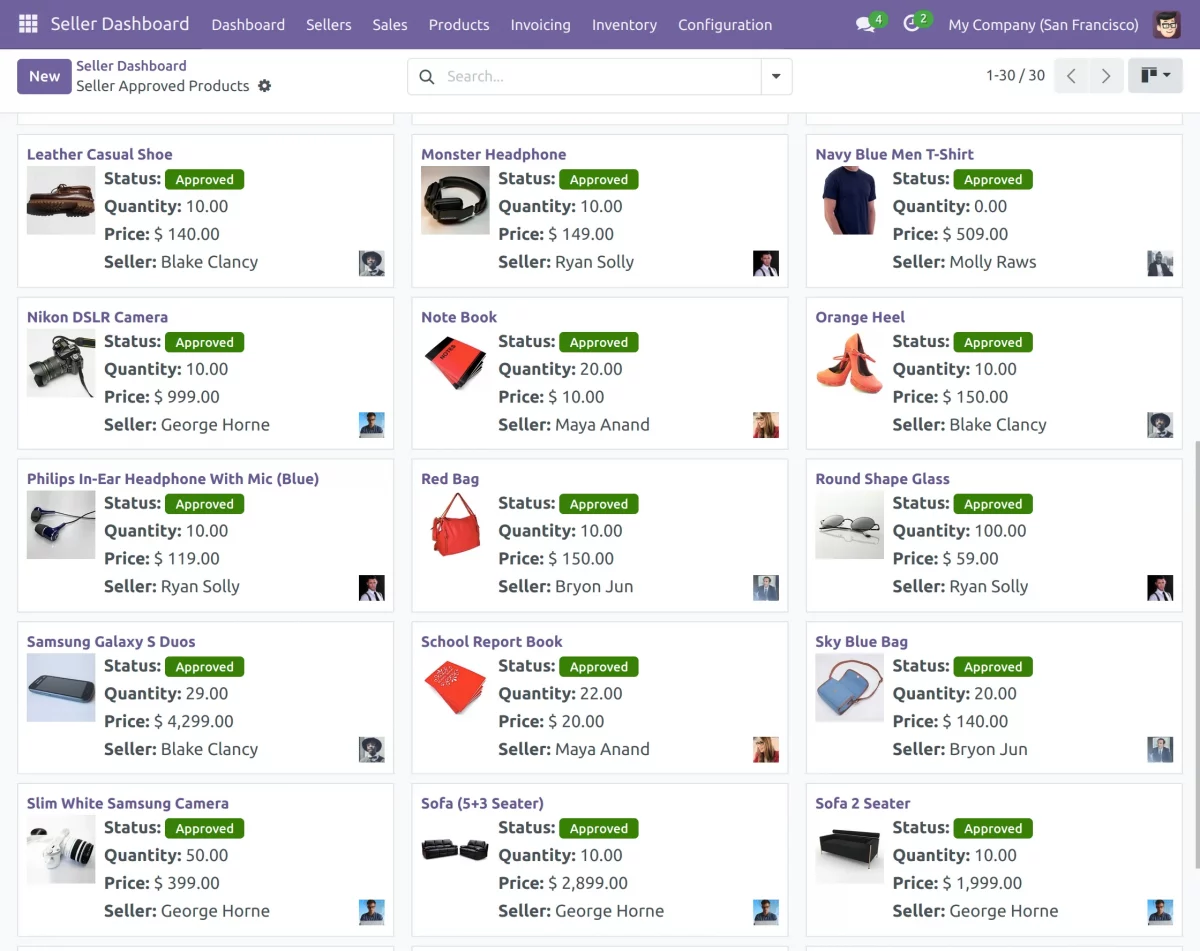Click Ryan Solly's avatar on Monster Headphone card
The image size is (1200, 951).
click(x=766, y=263)
